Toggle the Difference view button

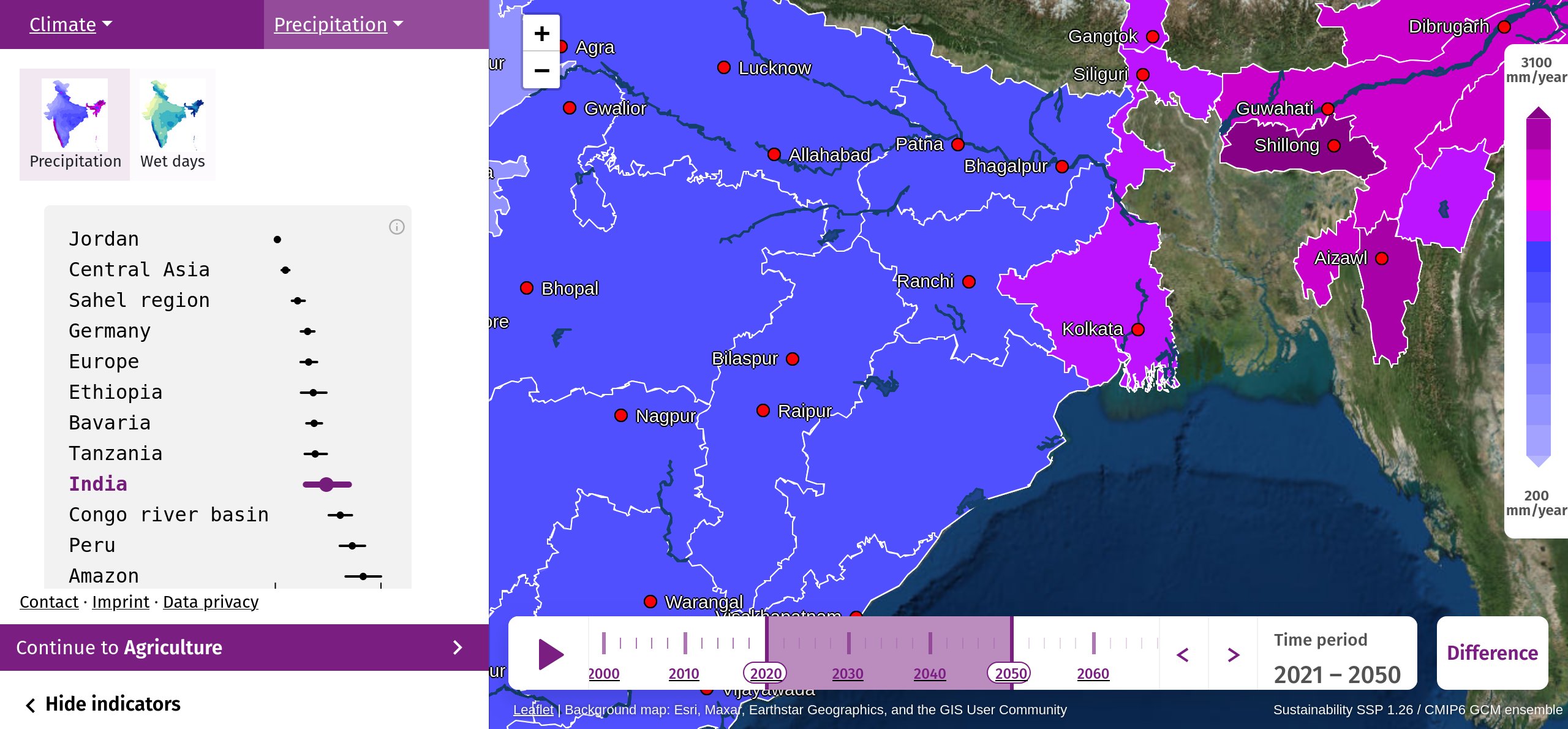pyautogui.click(x=1492, y=653)
